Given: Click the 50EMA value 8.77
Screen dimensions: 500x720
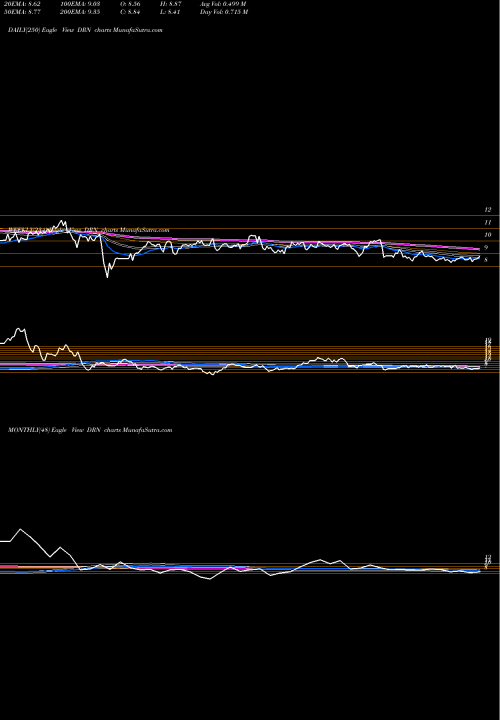Looking at the screenshot, I should click(x=22, y=12).
